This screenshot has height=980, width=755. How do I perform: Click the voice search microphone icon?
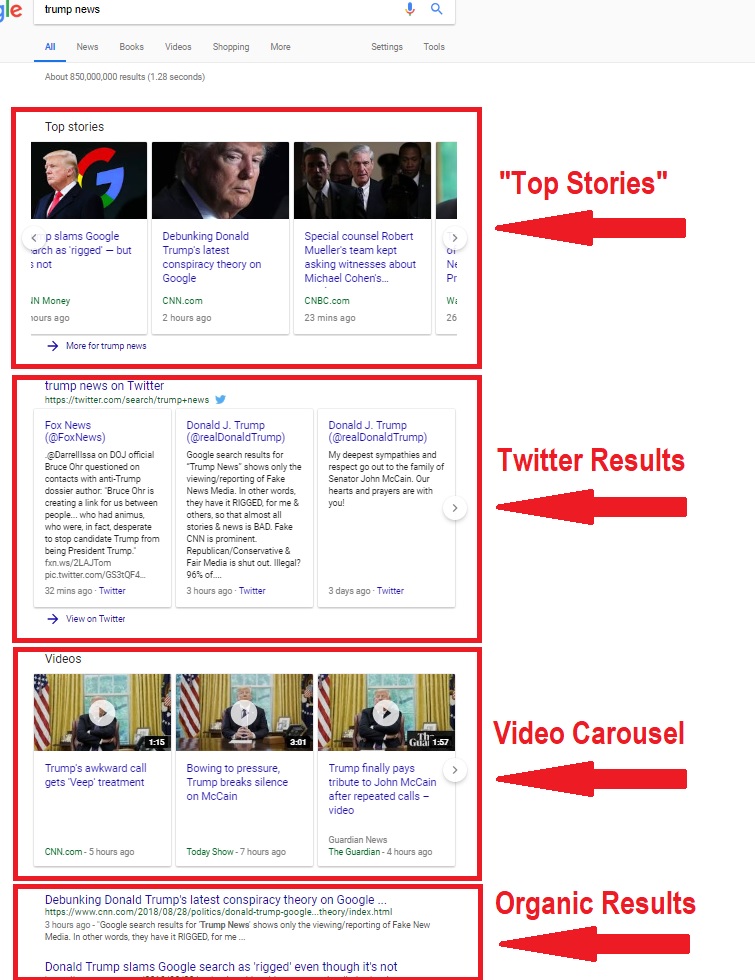click(409, 9)
